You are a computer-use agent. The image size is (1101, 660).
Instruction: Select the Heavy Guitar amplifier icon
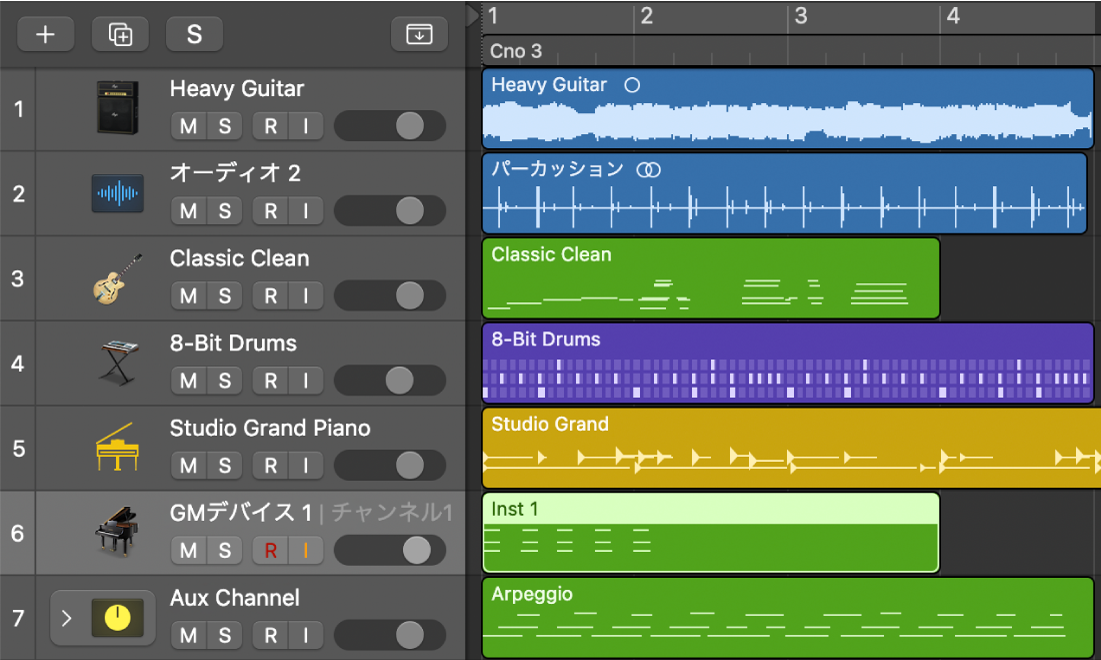[x=117, y=107]
